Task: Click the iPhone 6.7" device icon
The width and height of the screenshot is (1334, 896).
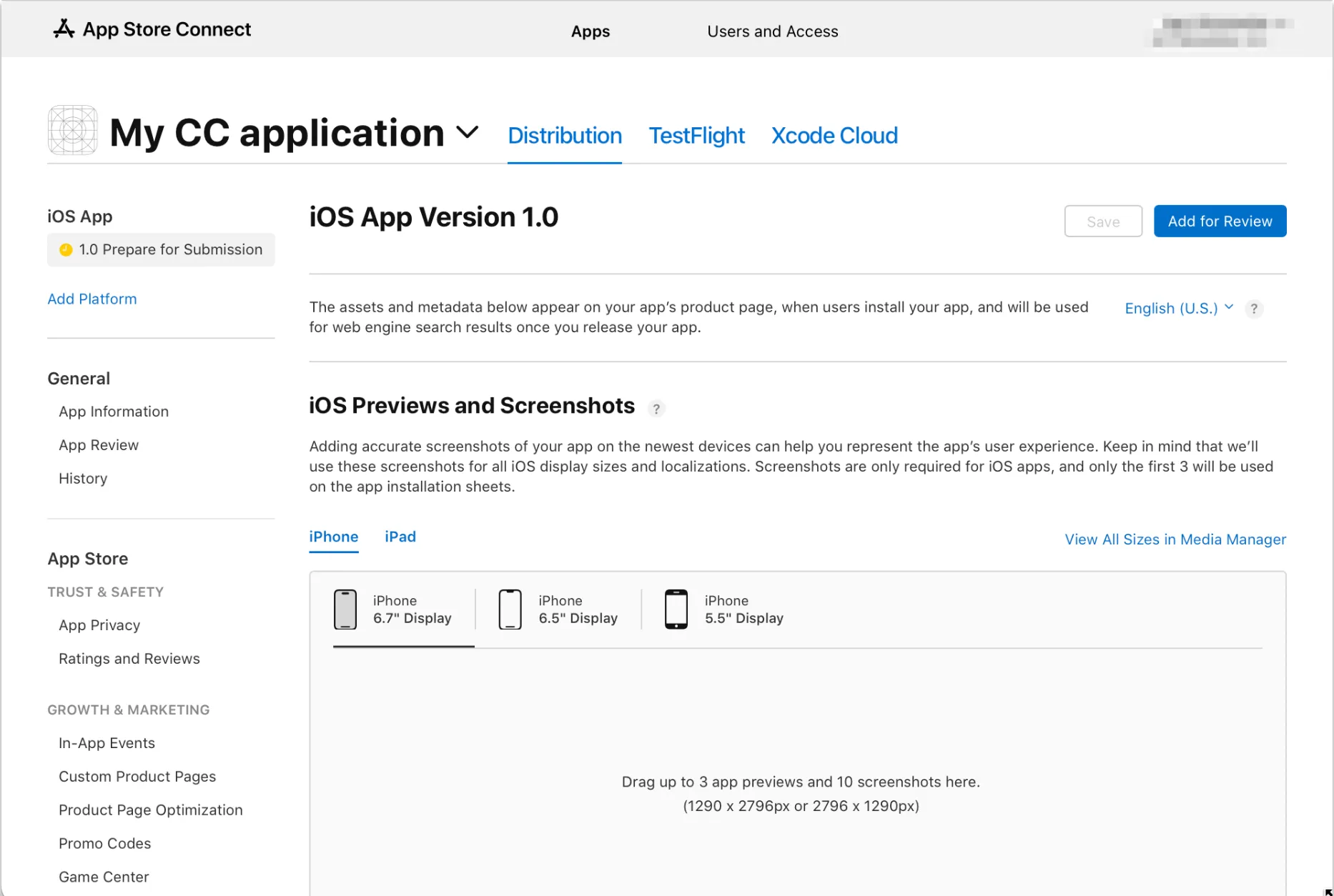Action: pyautogui.click(x=345, y=609)
